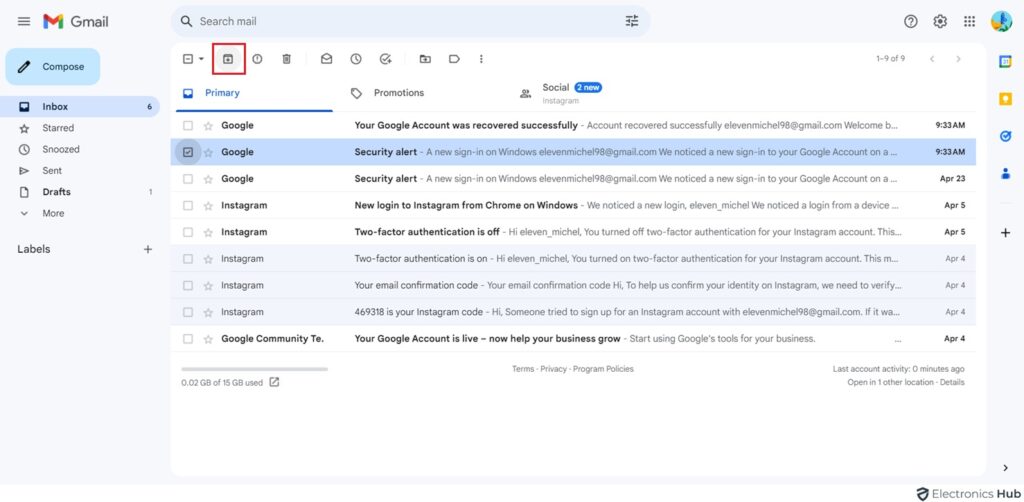Select the account recovered email checkbox
The image size is (1024, 502).
(188, 125)
